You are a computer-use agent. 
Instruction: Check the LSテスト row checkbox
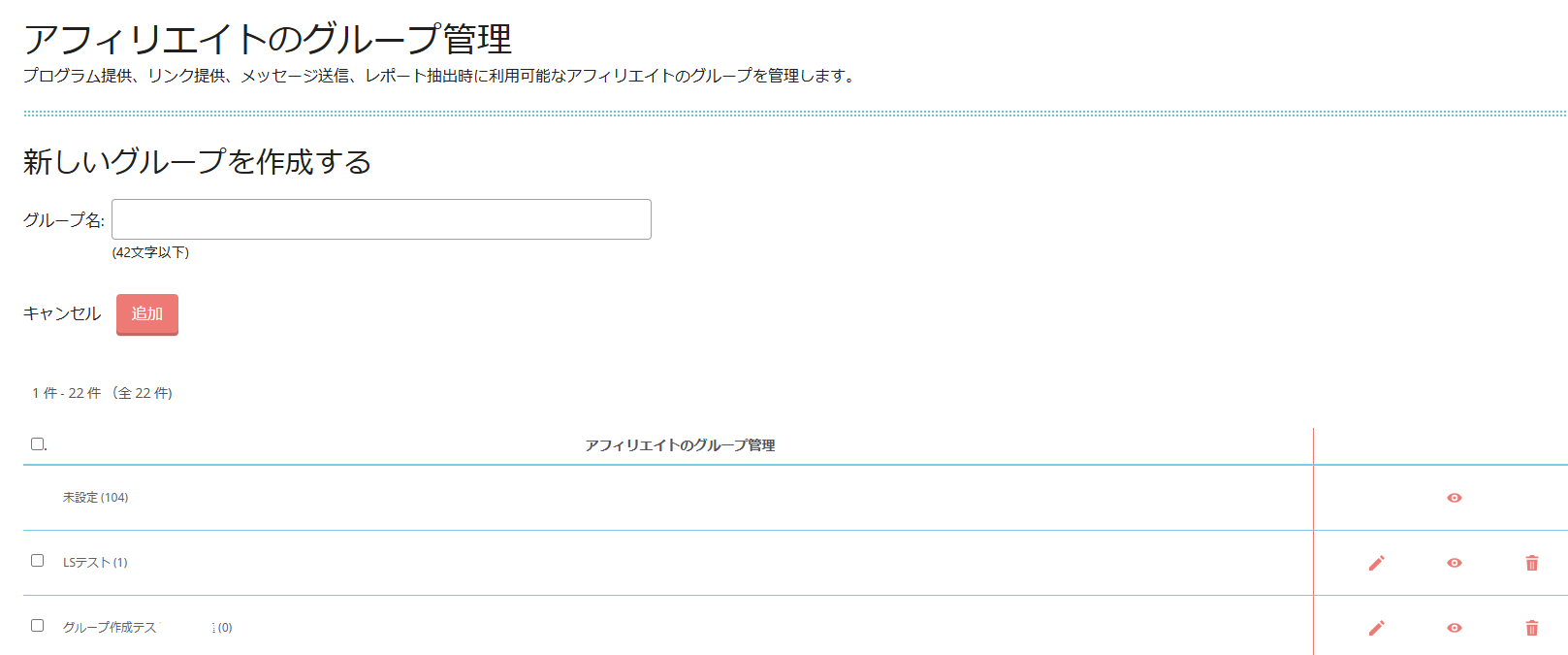[38, 561]
